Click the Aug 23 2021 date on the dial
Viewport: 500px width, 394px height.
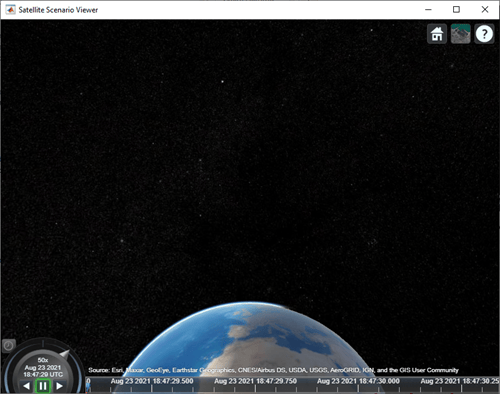pos(43,367)
